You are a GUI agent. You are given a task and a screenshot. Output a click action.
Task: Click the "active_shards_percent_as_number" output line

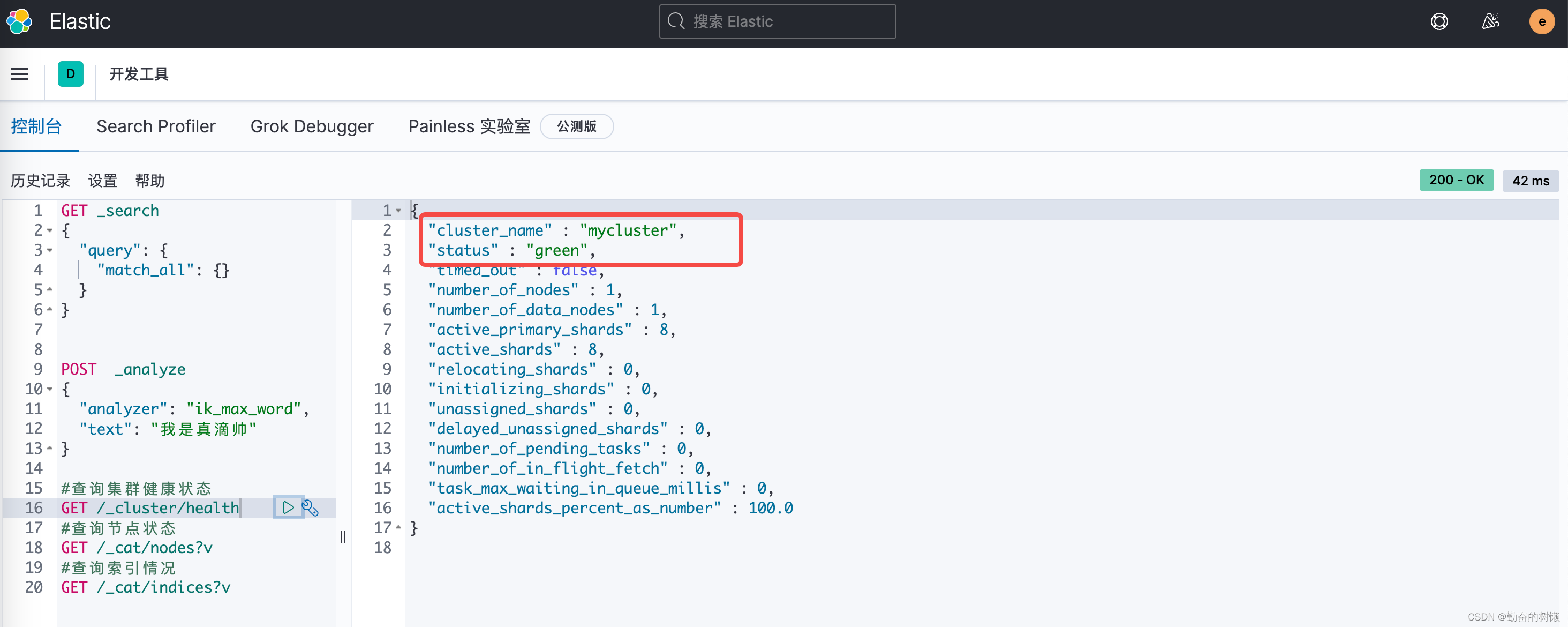point(610,508)
